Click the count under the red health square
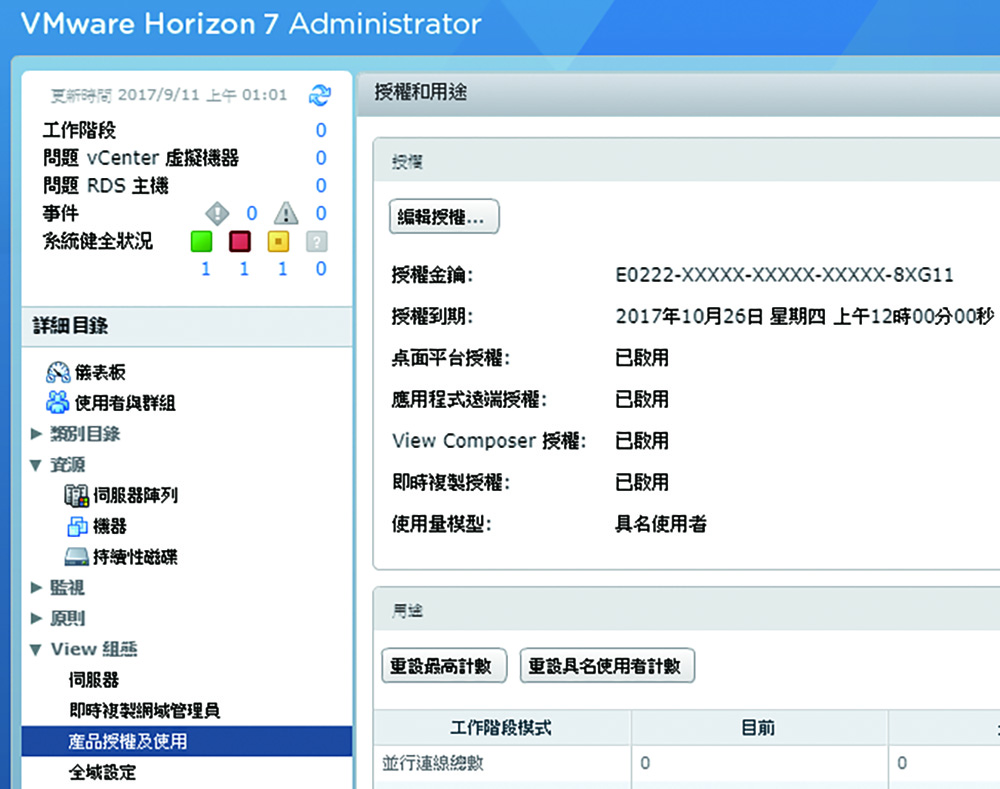 (244, 269)
